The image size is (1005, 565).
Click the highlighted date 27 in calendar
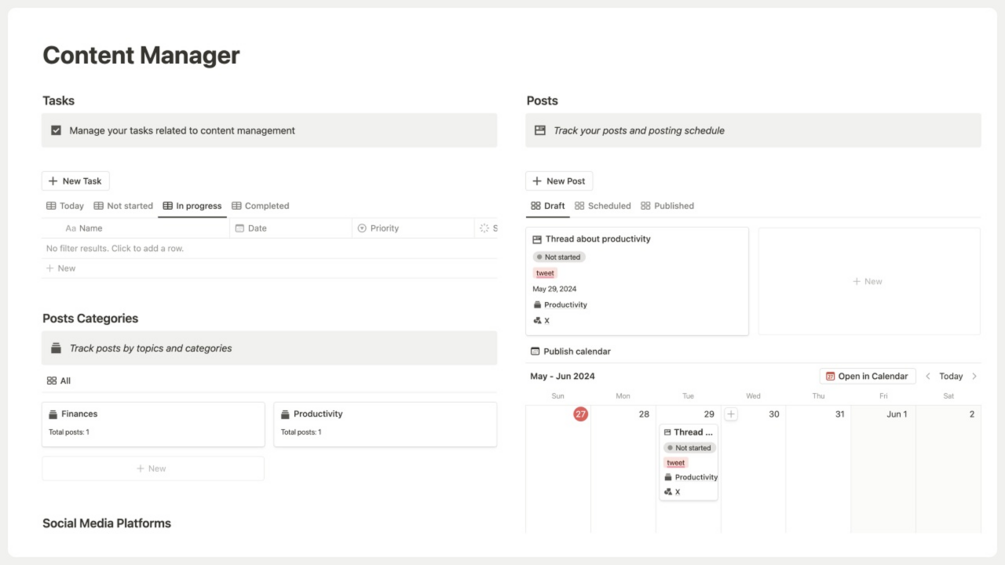(580, 414)
